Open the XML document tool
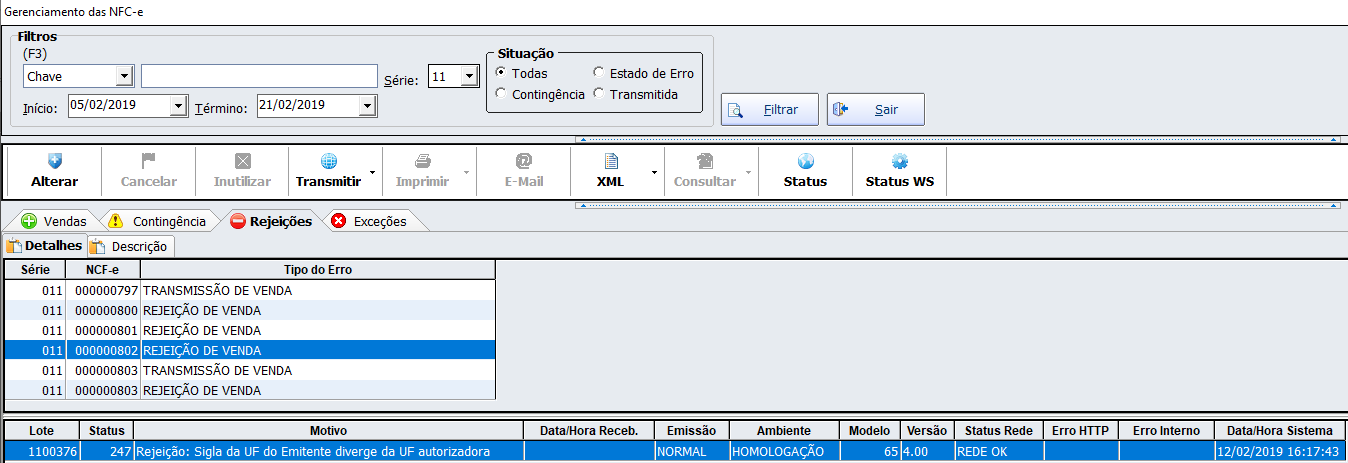The image size is (1348, 463). 611,161
